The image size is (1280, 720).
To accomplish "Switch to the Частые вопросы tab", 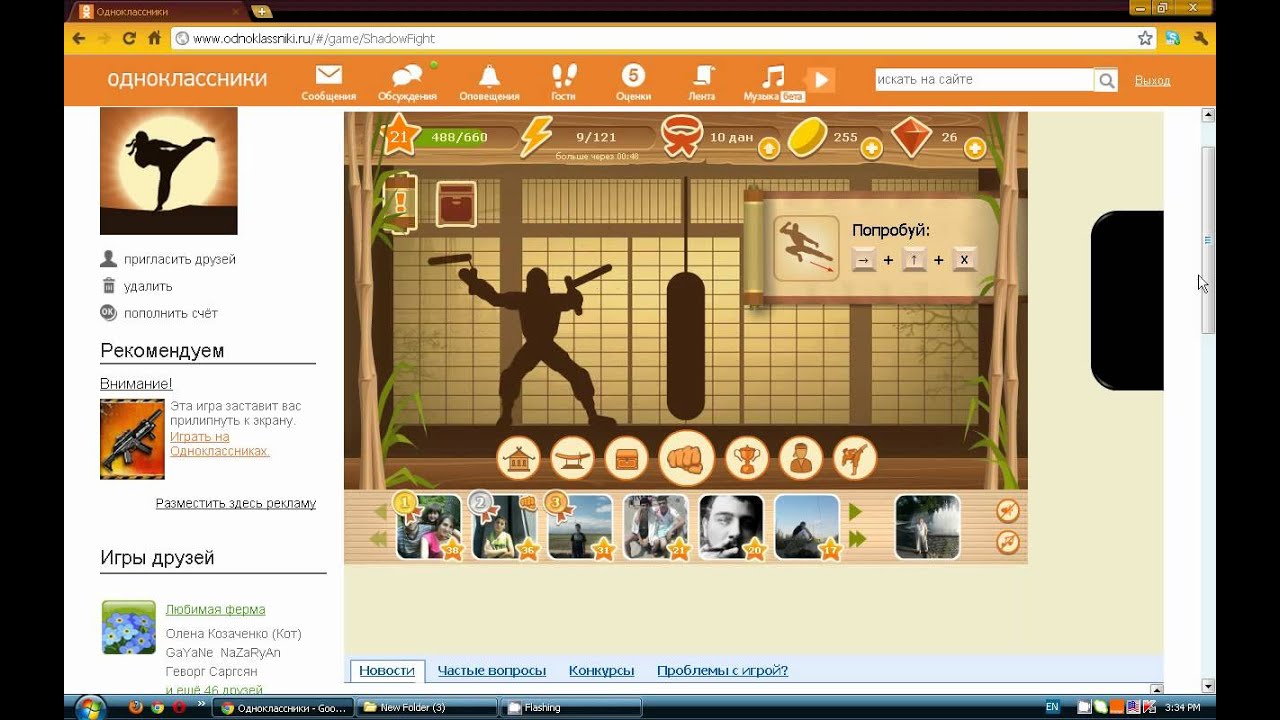I will pyautogui.click(x=492, y=670).
